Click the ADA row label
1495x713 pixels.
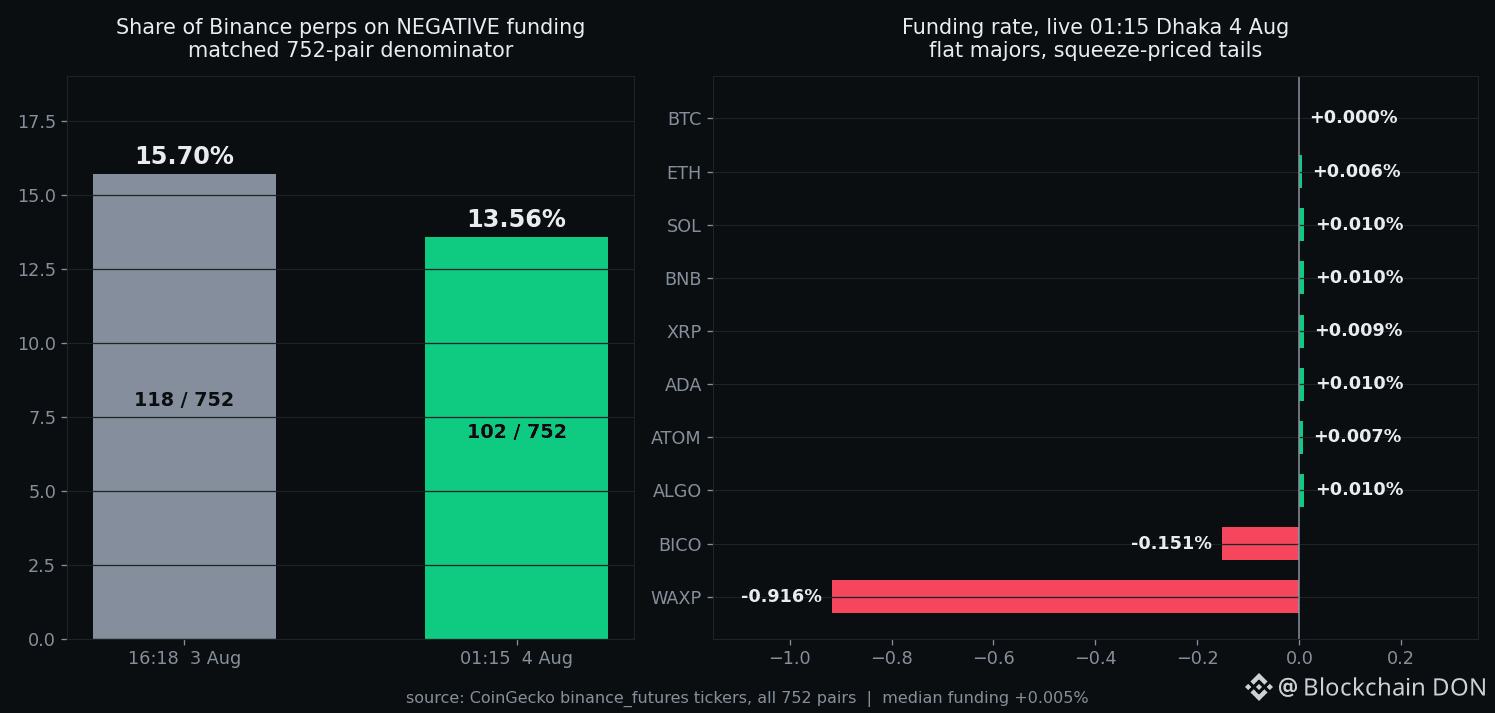tap(683, 385)
